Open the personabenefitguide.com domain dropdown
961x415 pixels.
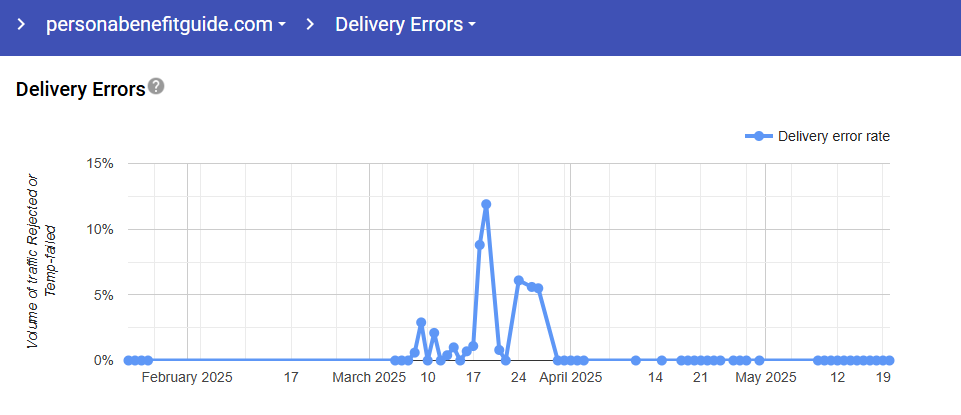click(166, 24)
